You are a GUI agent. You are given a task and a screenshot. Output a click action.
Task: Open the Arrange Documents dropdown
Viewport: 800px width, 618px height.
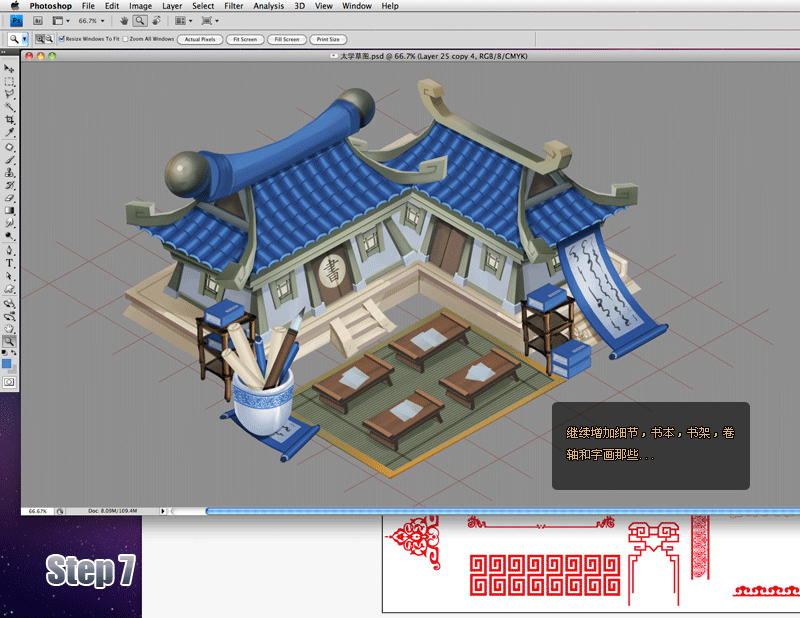[x=184, y=21]
